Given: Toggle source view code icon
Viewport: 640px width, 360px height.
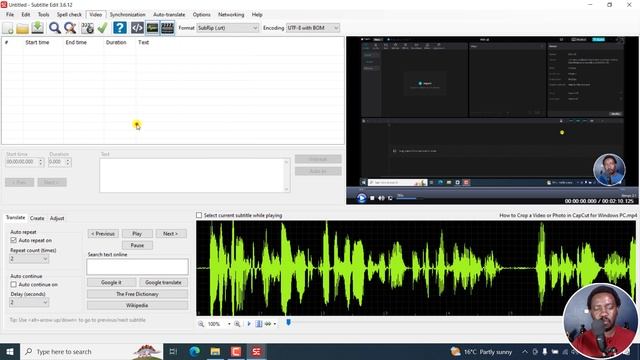Looking at the screenshot, I should pos(137,28).
